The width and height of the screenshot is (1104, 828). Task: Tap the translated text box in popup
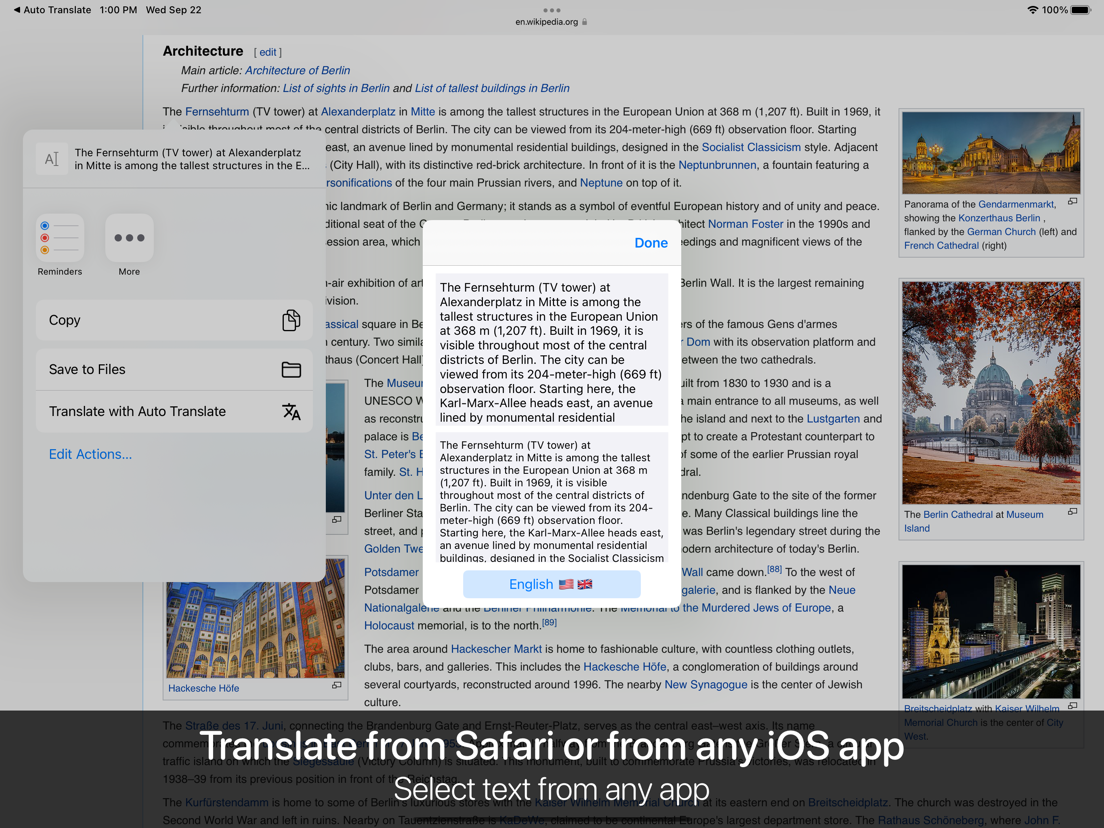tap(551, 498)
